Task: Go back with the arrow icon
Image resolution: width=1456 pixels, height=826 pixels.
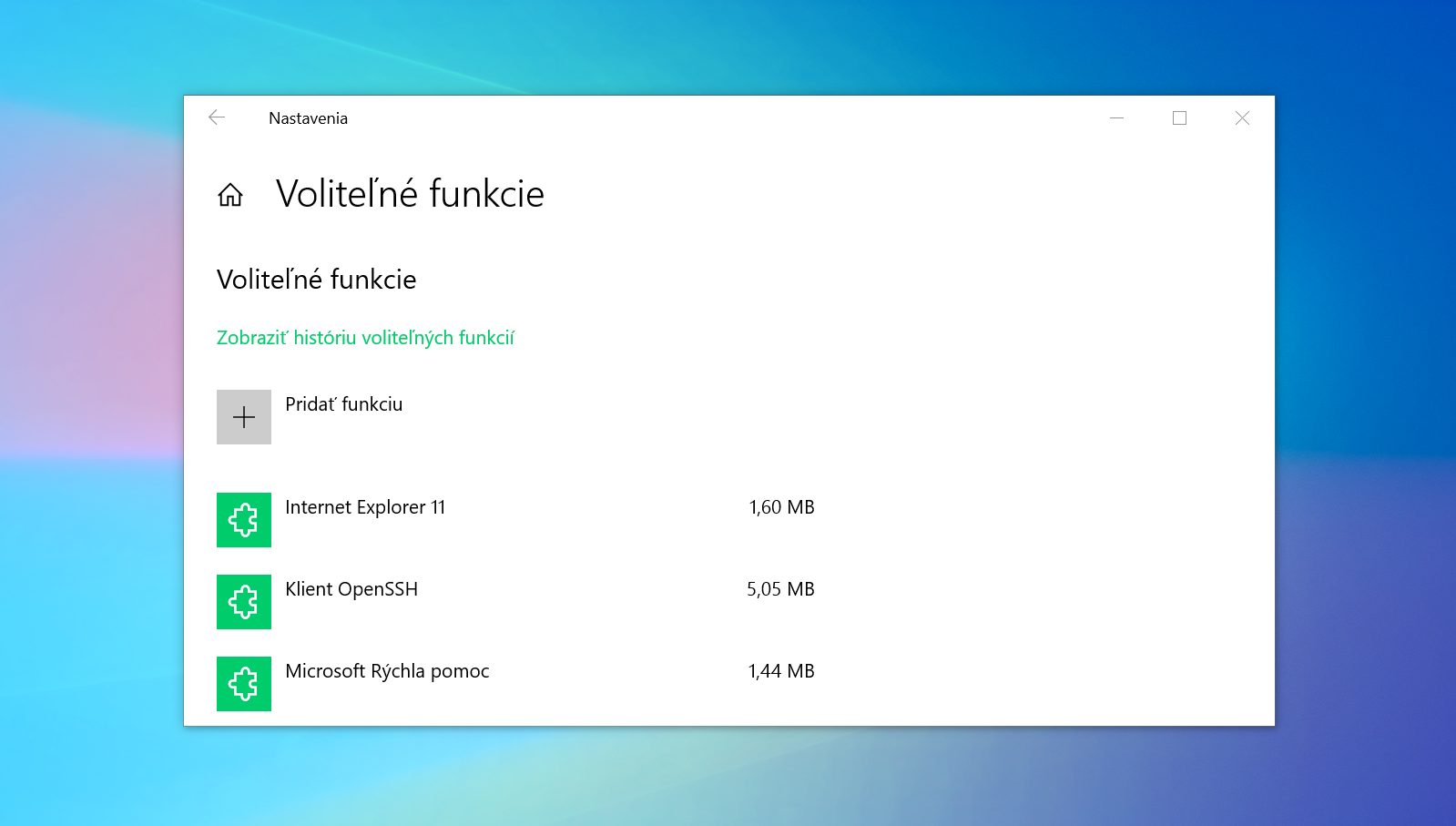Action: 217,117
